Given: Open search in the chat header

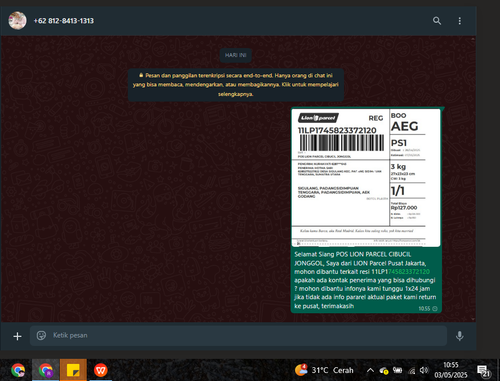Looking at the screenshot, I should tap(437, 21).
